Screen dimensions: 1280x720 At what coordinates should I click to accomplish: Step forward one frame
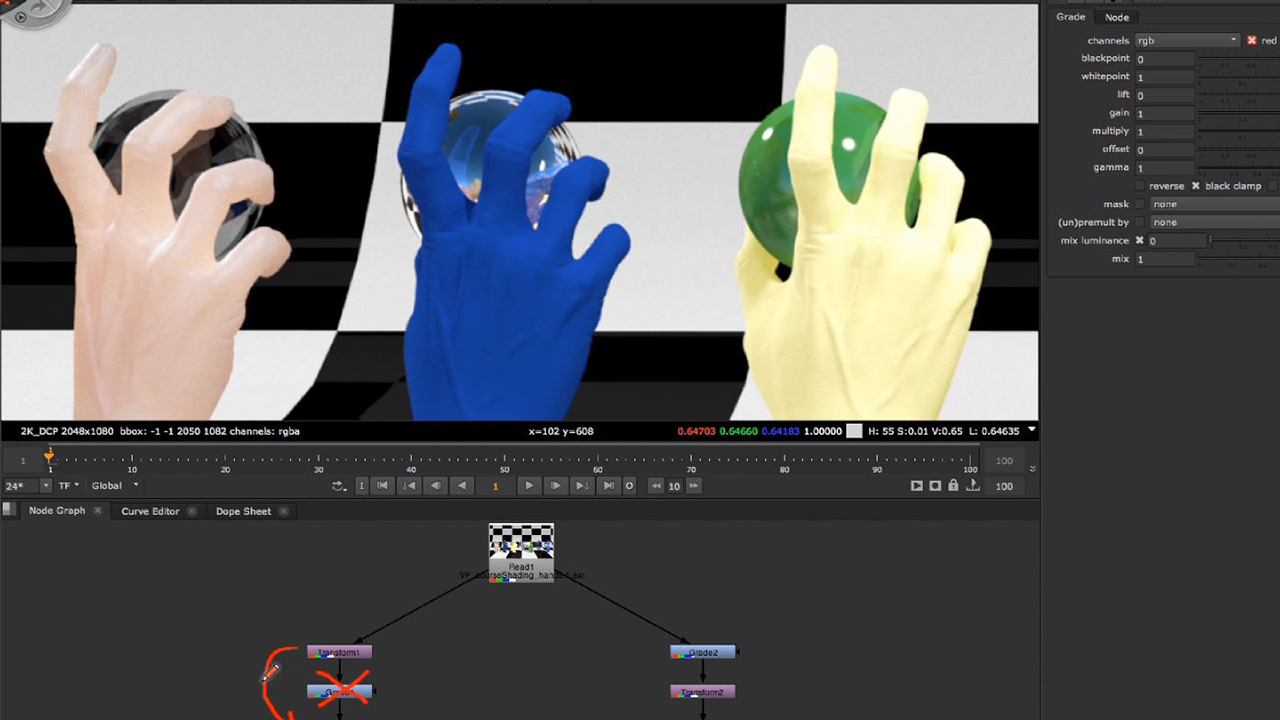coord(555,486)
